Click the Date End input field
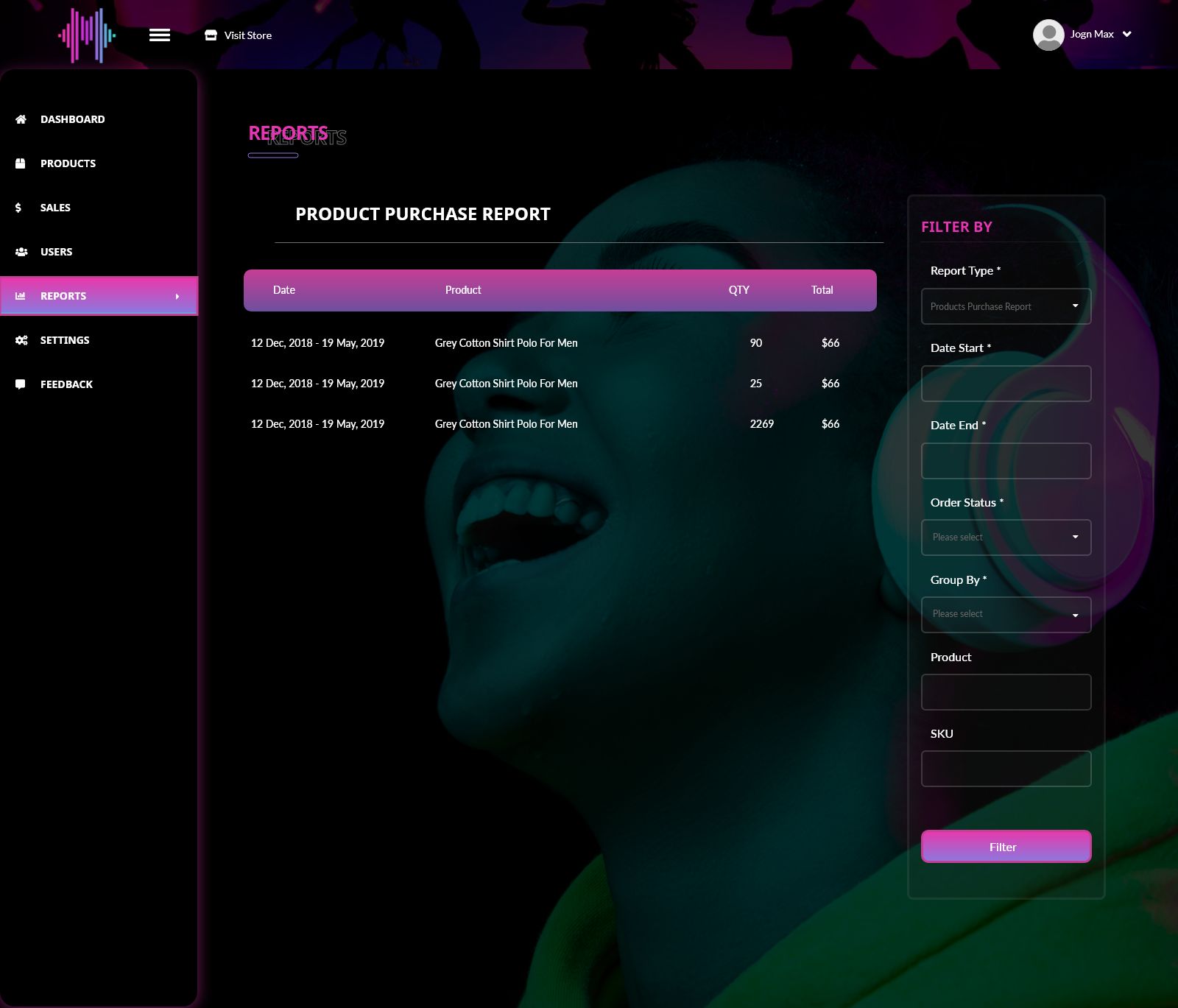The width and height of the screenshot is (1178, 1008). (x=1006, y=461)
